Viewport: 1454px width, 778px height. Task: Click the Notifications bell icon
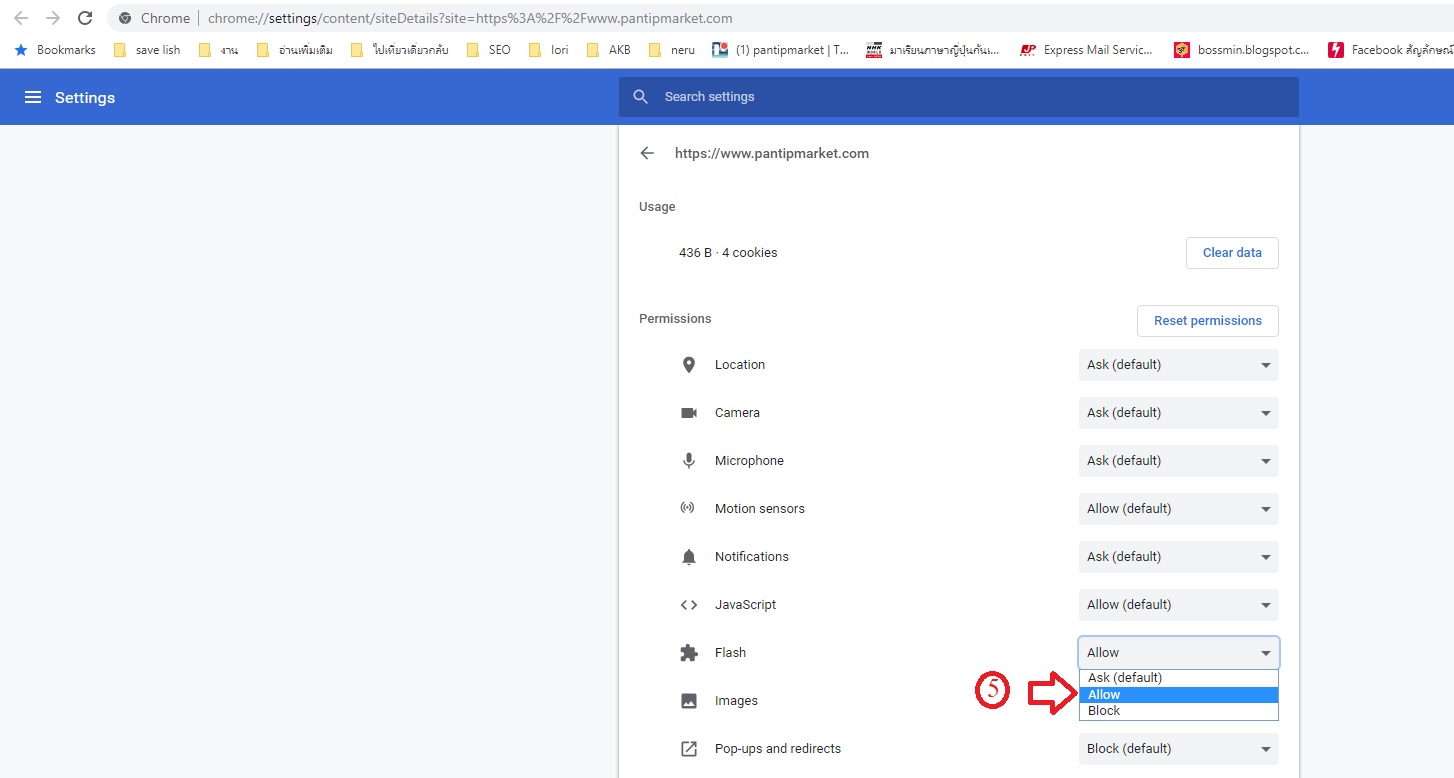tap(688, 557)
